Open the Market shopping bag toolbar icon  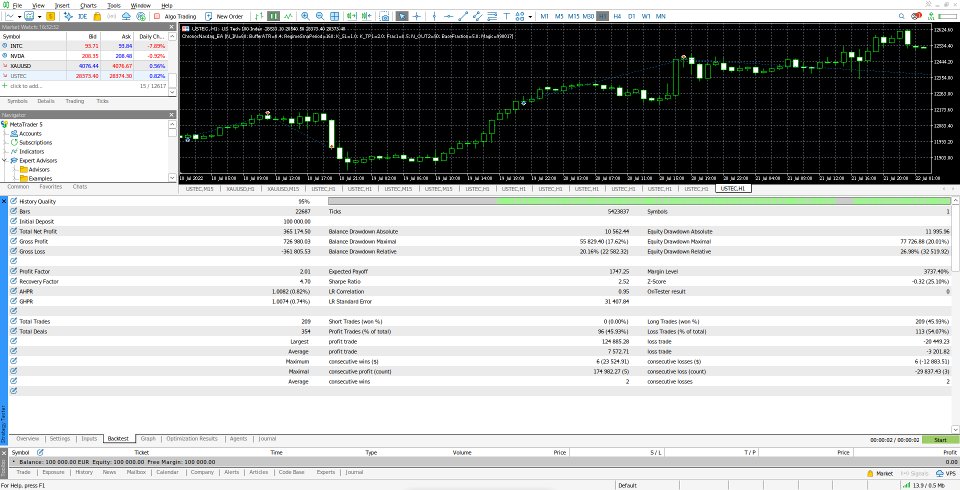pyautogui.click(x=97, y=17)
